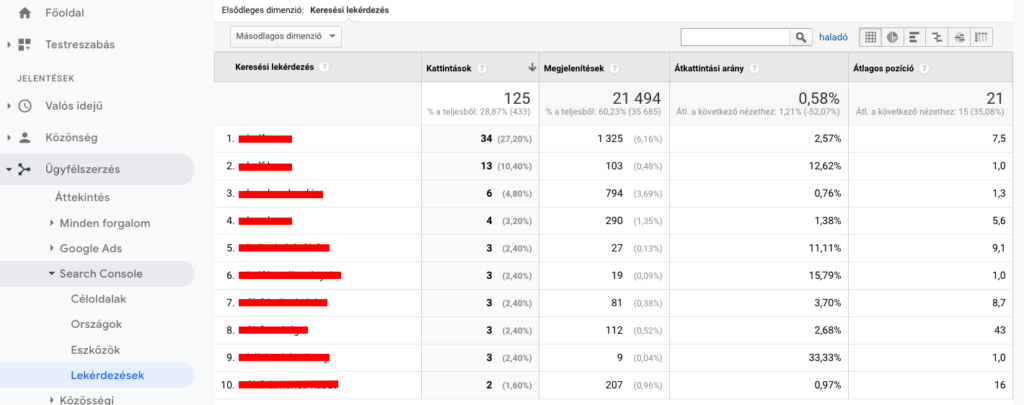Switch to pivot table view icon
This screenshot has width=1024, height=405.
coord(981,37)
